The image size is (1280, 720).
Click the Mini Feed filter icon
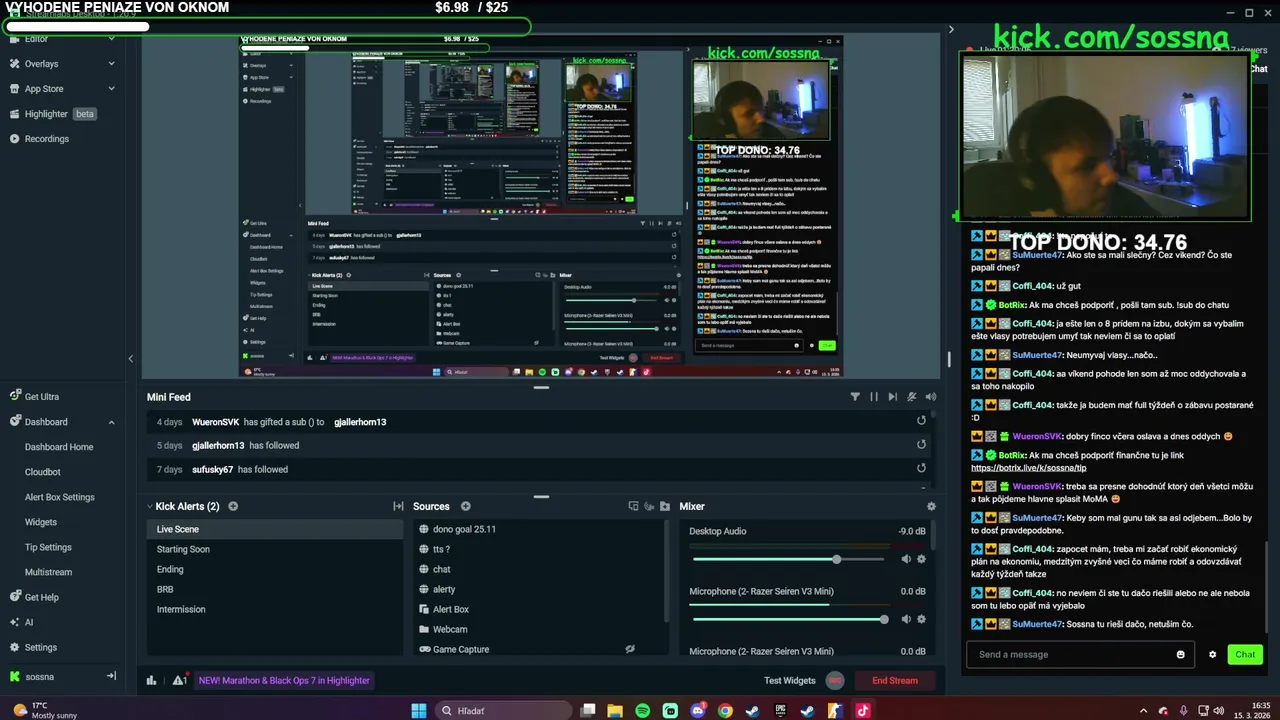[855, 397]
